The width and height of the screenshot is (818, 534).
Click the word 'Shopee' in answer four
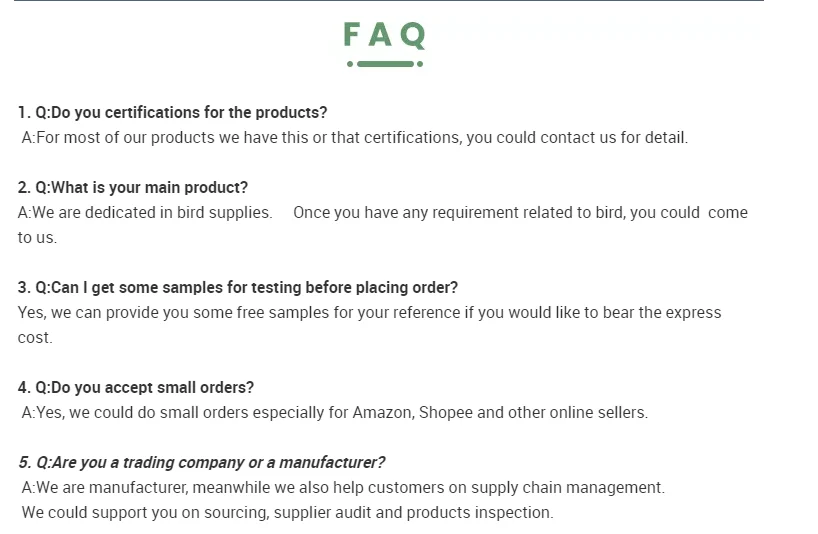point(445,412)
